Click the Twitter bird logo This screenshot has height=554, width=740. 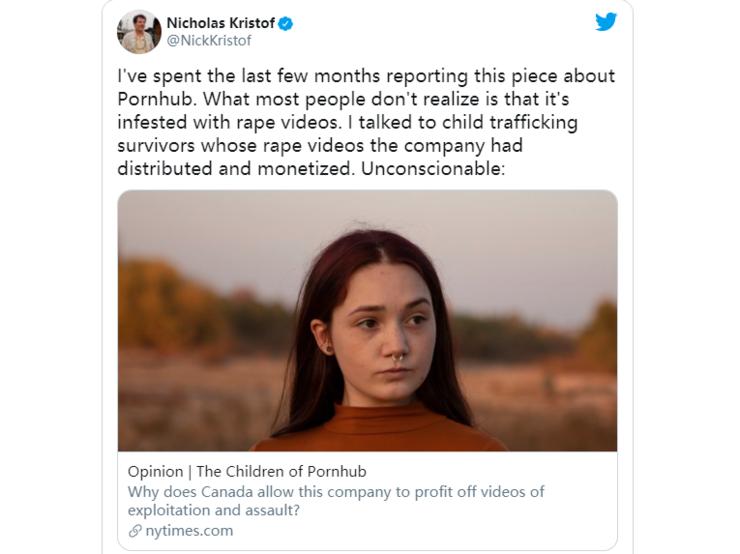coord(606,22)
